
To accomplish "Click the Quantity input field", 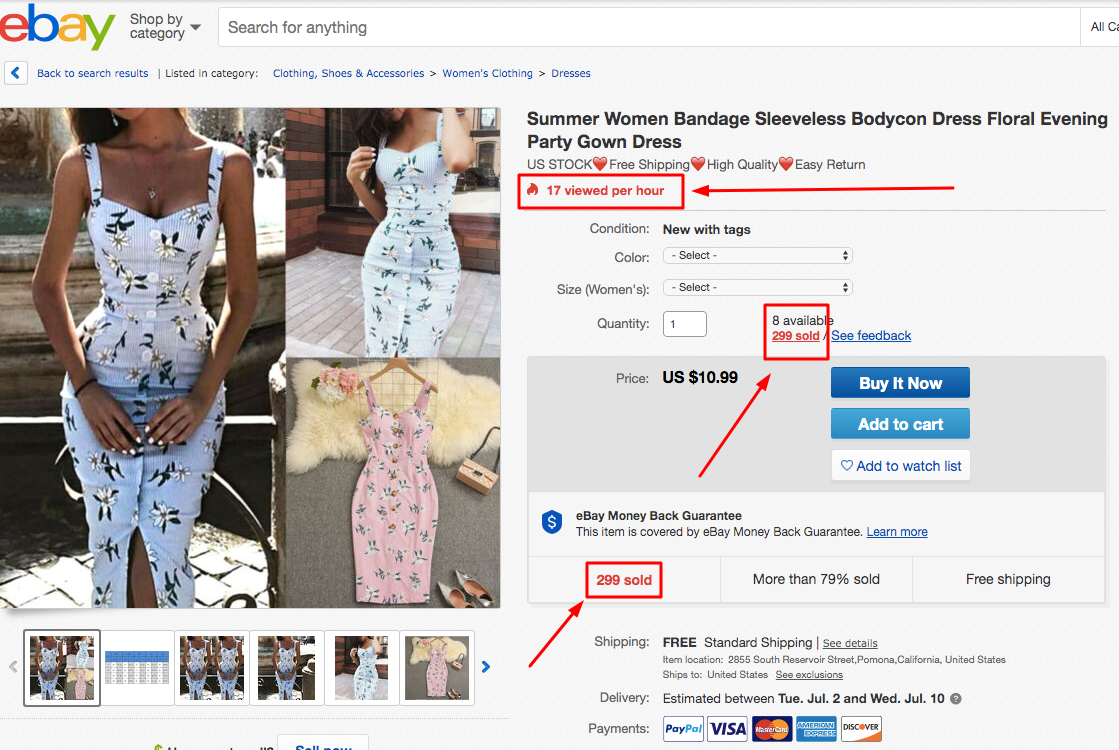I will click(x=684, y=324).
